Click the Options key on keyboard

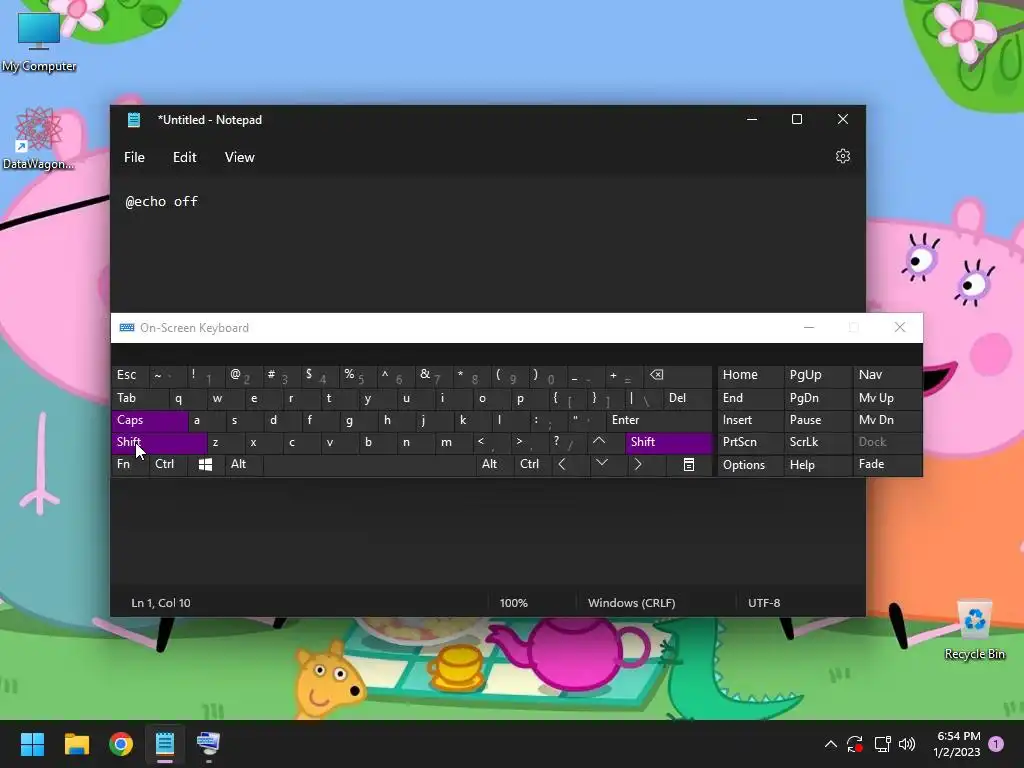pos(750,465)
